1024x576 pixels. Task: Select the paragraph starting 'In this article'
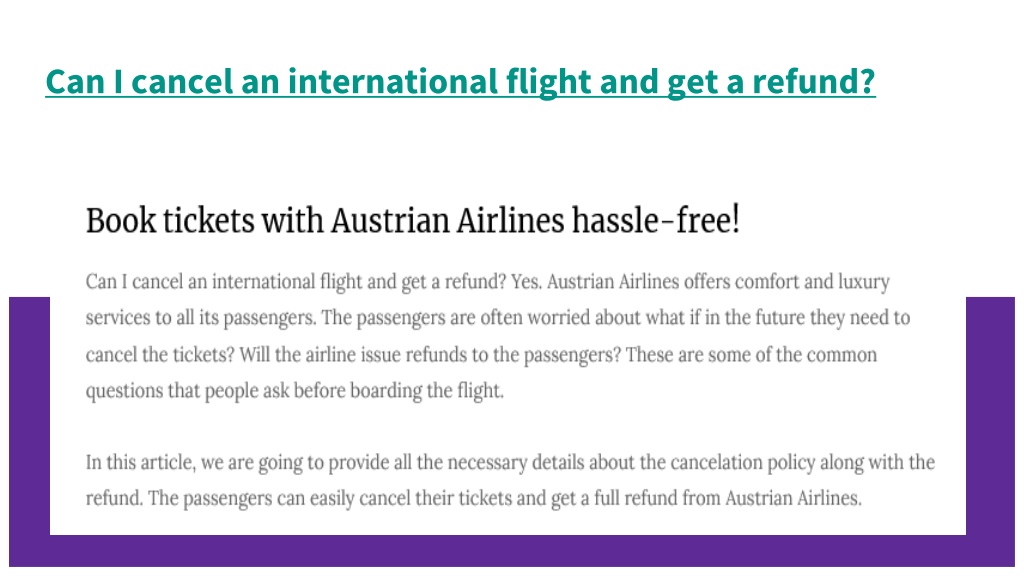tap(510, 480)
